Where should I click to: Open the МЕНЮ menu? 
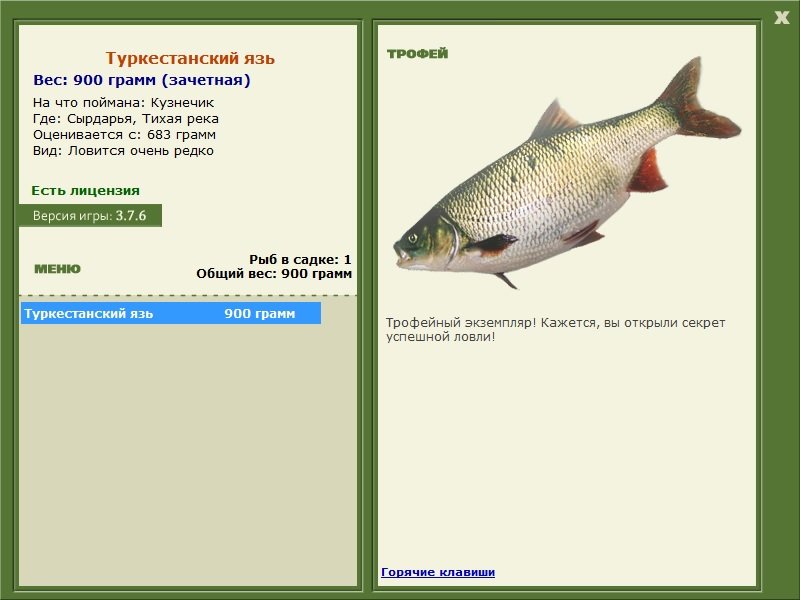(x=57, y=269)
